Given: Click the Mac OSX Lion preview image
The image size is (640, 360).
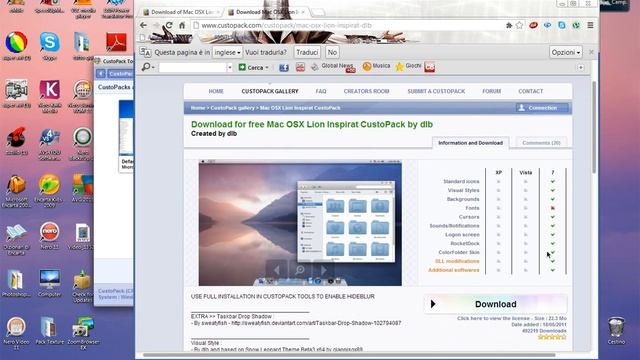Looking at the screenshot, I should [x=300, y=223].
